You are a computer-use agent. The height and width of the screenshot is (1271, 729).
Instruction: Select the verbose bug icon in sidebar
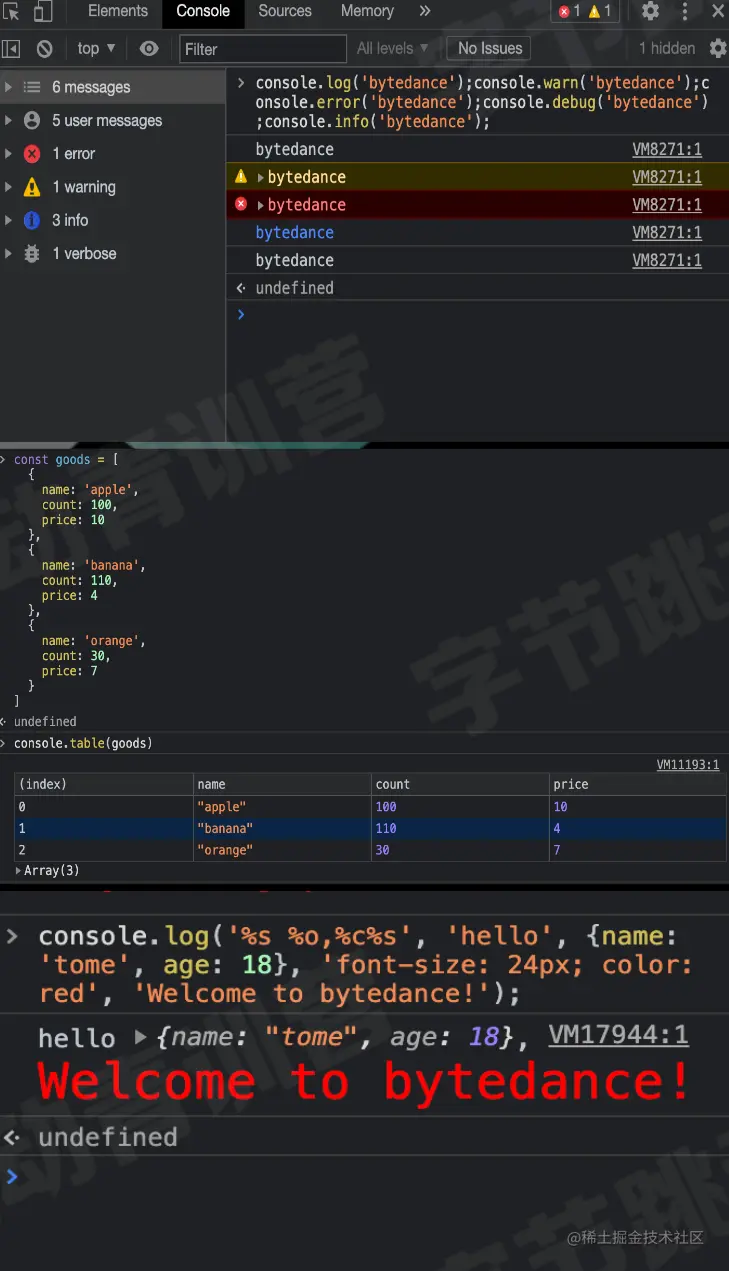click(32, 253)
